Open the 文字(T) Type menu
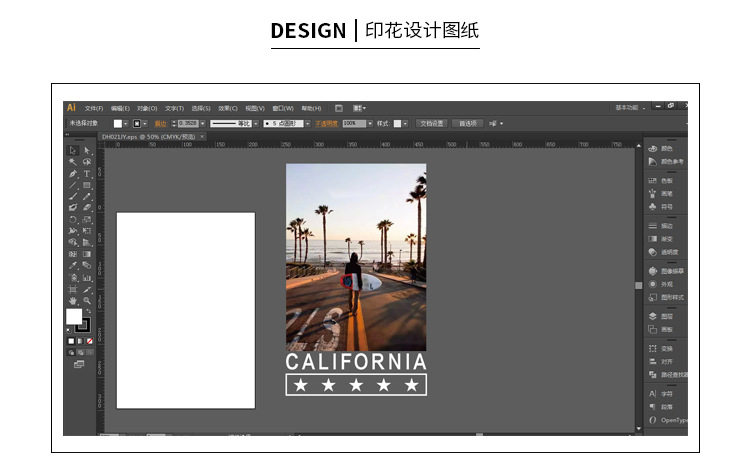This screenshot has height=464, width=750. (x=174, y=109)
